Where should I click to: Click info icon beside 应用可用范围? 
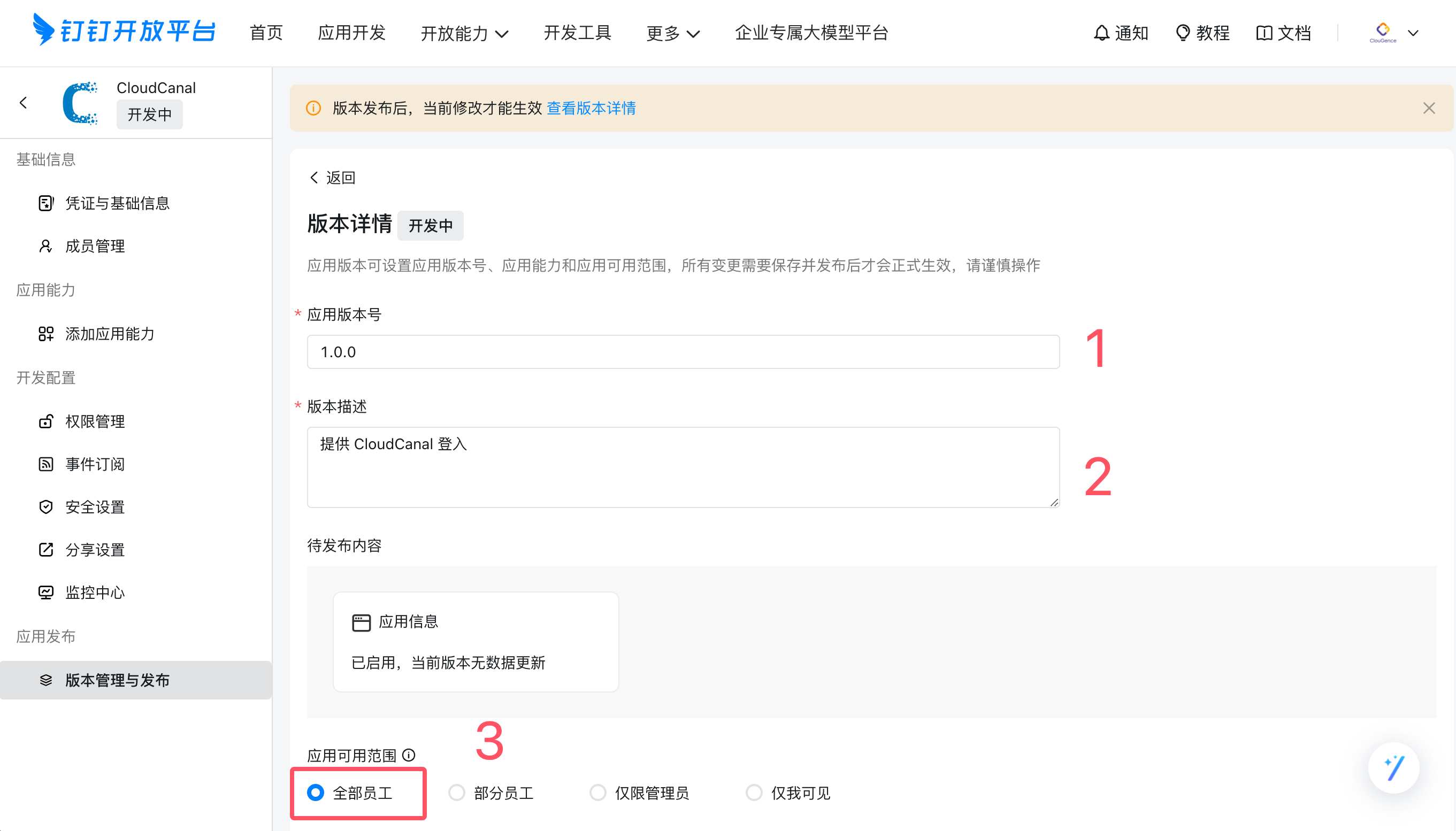pyautogui.click(x=409, y=755)
